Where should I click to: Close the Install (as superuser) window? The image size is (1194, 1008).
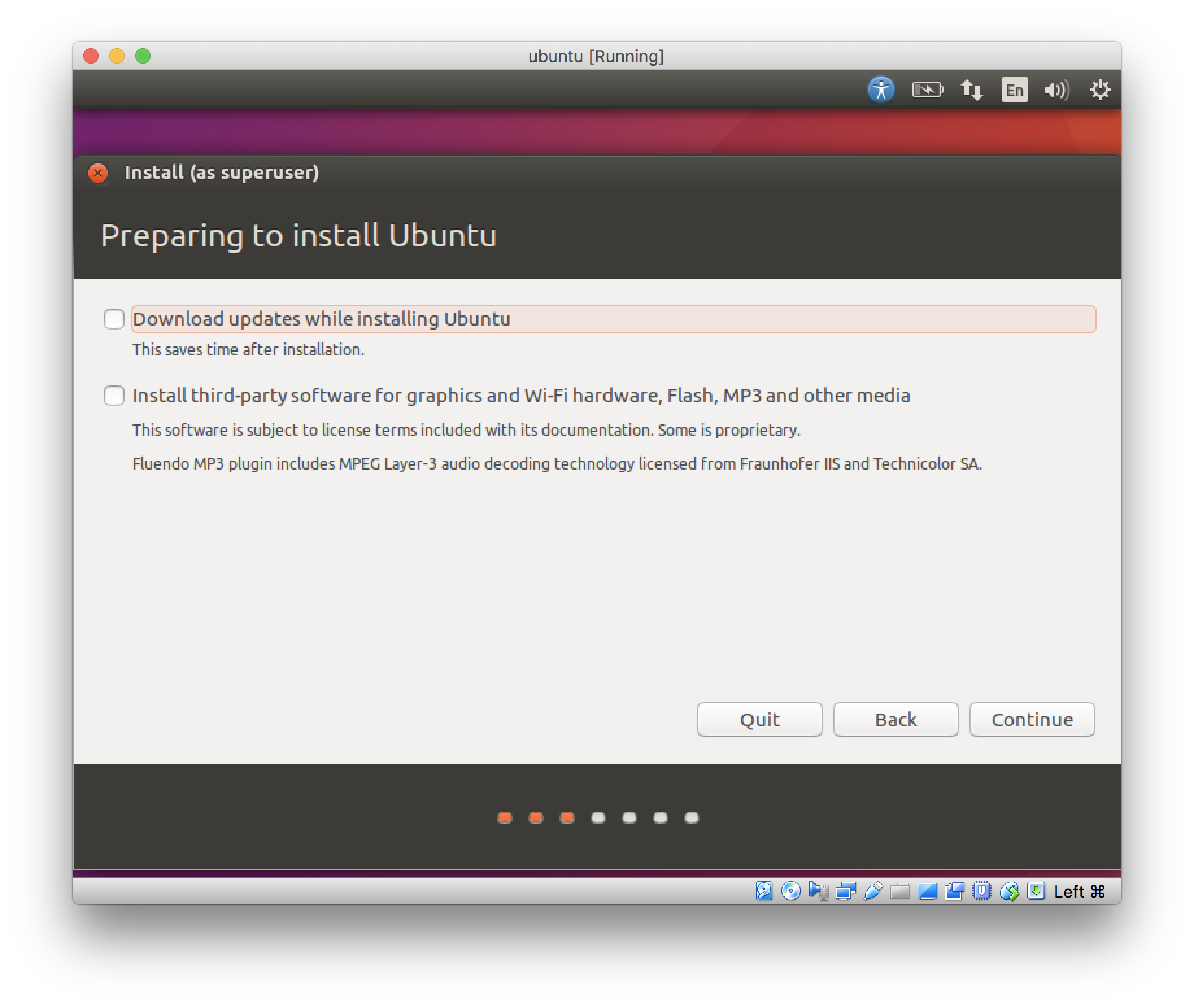98,173
